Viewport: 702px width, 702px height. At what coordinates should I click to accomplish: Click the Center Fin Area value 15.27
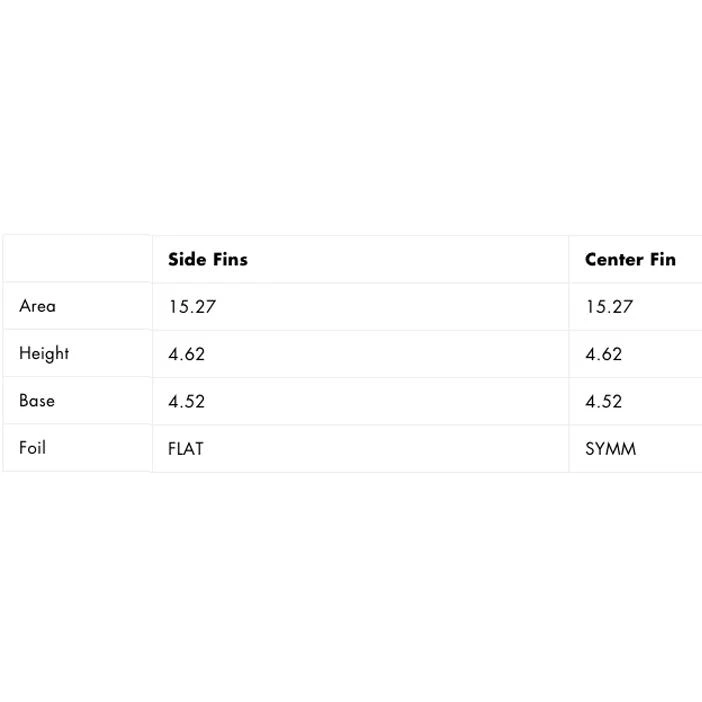point(609,307)
